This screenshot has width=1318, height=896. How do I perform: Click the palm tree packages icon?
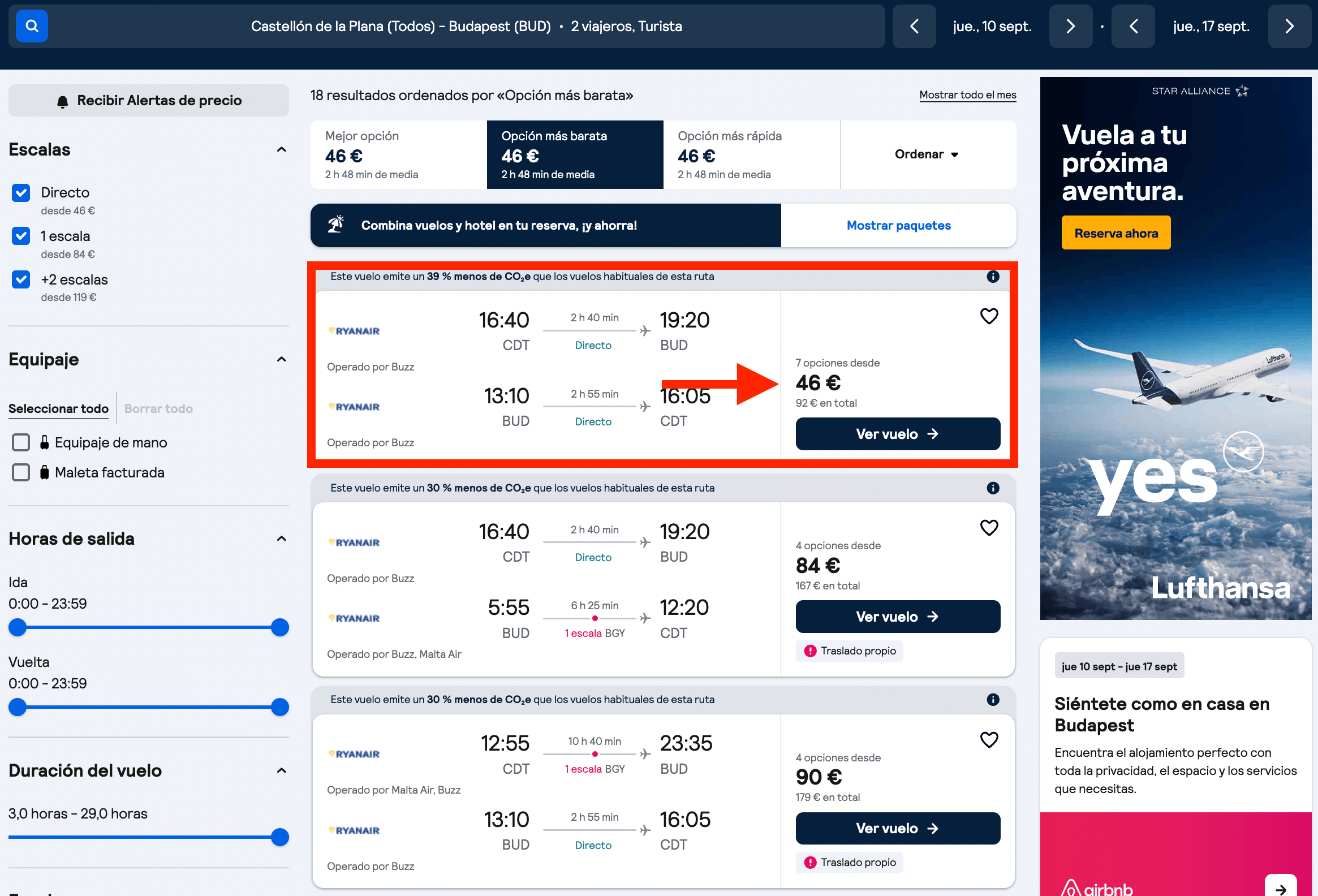click(336, 225)
